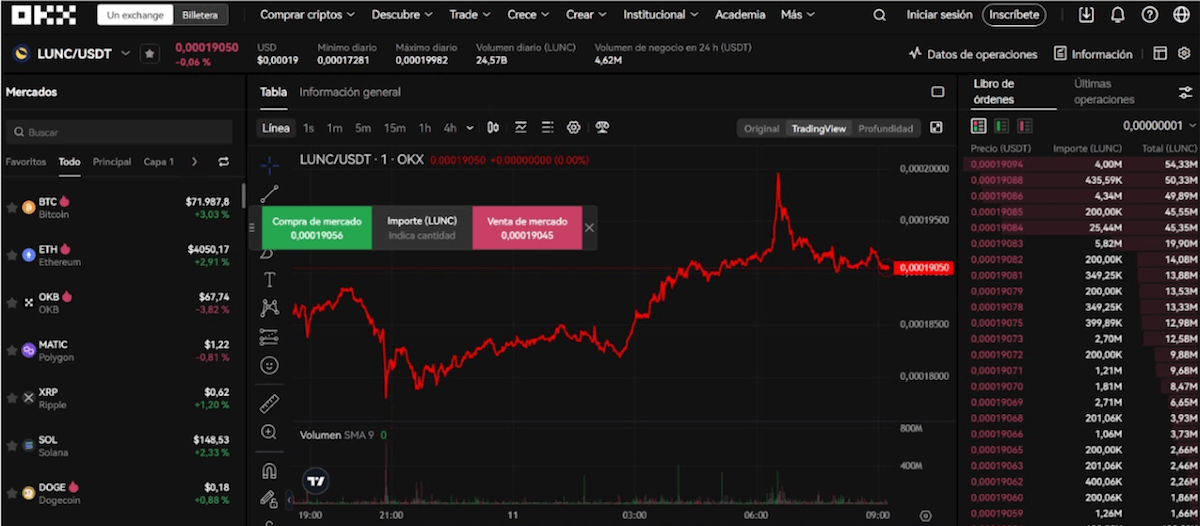This screenshot has height=526, width=1200.
Task: Click Importe (LUNC) quantity field
Action: (422, 228)
